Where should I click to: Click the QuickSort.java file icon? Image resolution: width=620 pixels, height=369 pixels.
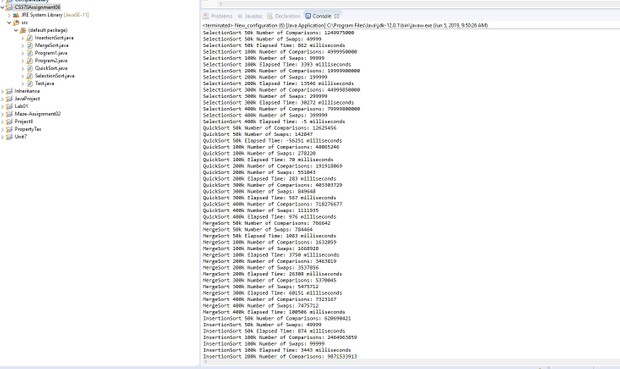(30, 68)
